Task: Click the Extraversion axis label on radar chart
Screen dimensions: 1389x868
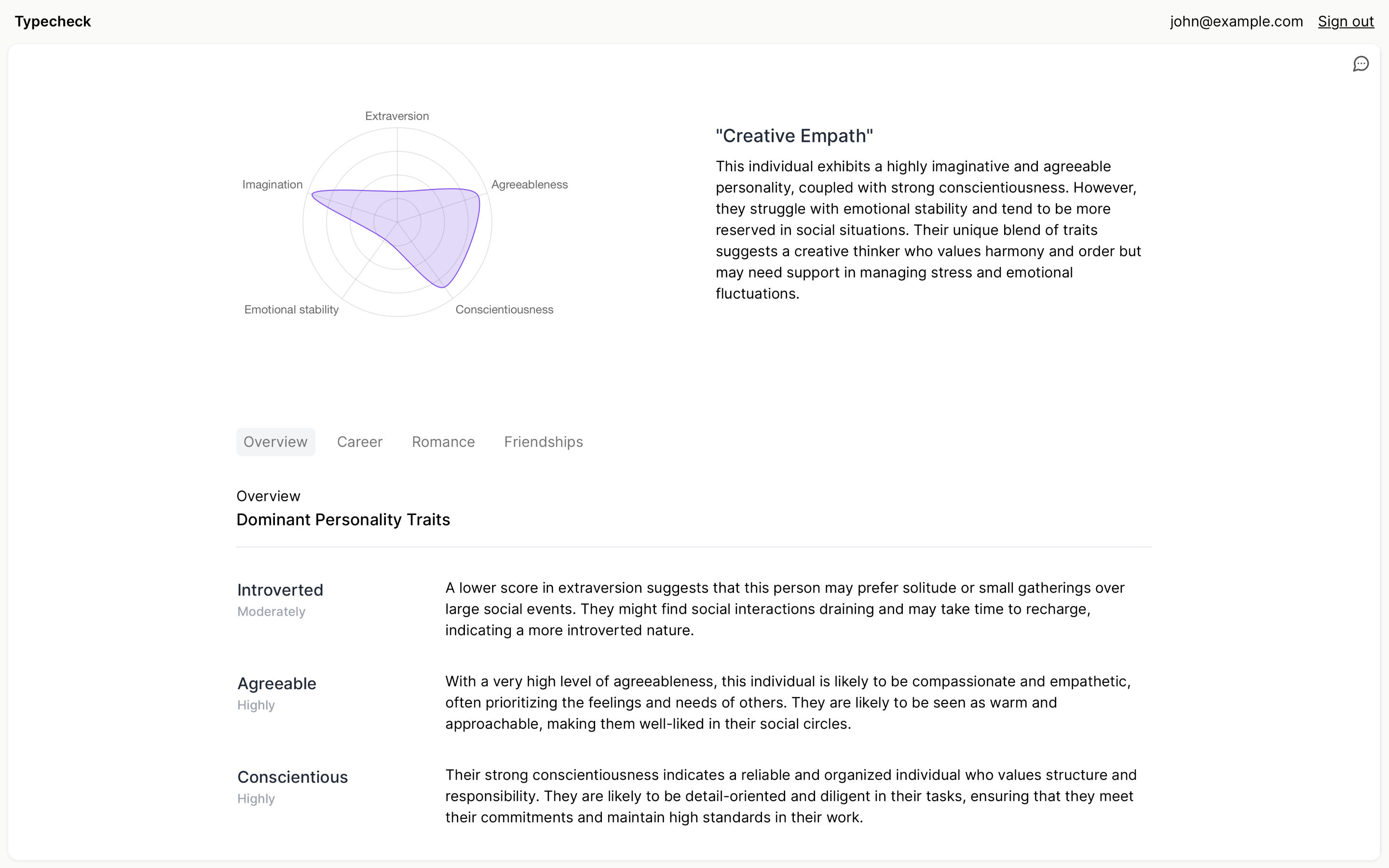Action: pyautogui.click(x=396, y=116)
